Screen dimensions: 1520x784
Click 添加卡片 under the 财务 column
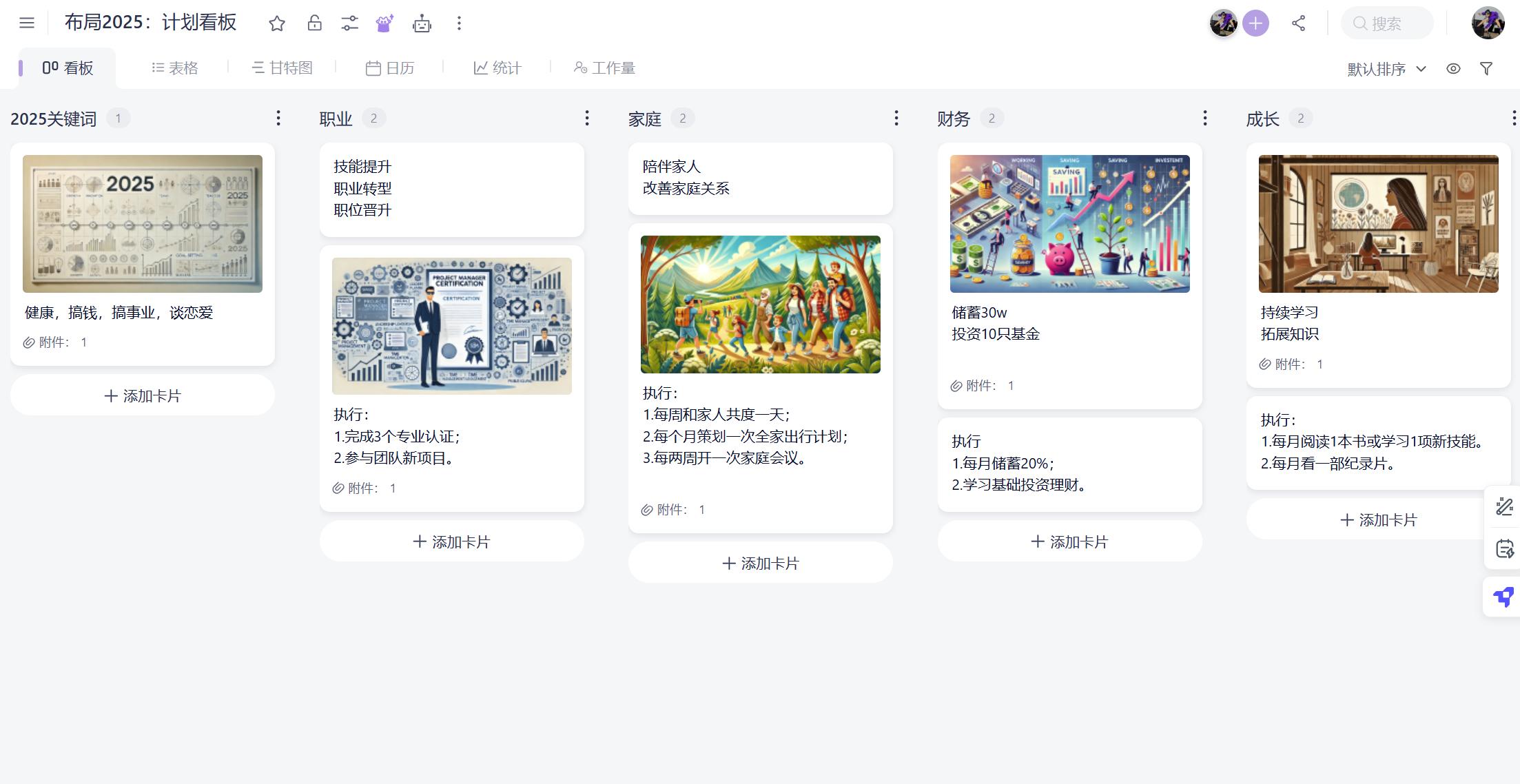pyautogui.click(x=1069, y=541)
